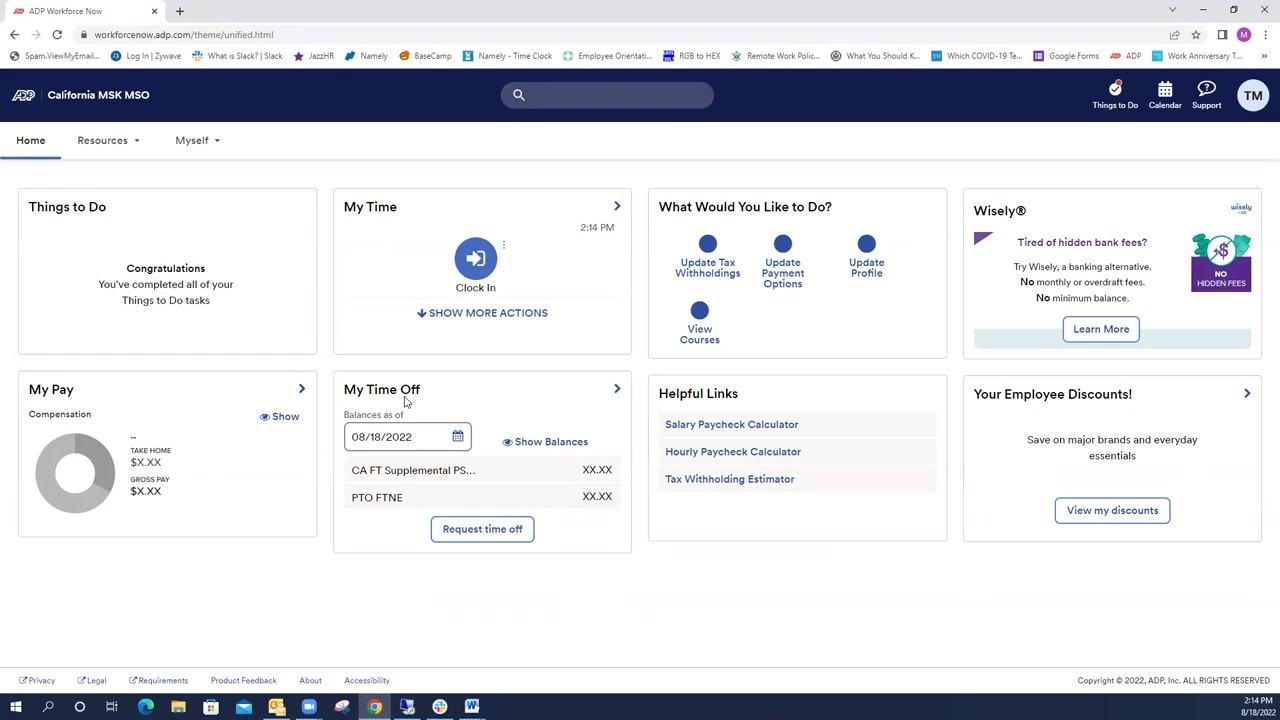Reload the page with browser refresh
Screen dimensions: 1280x720
point(57,34)
